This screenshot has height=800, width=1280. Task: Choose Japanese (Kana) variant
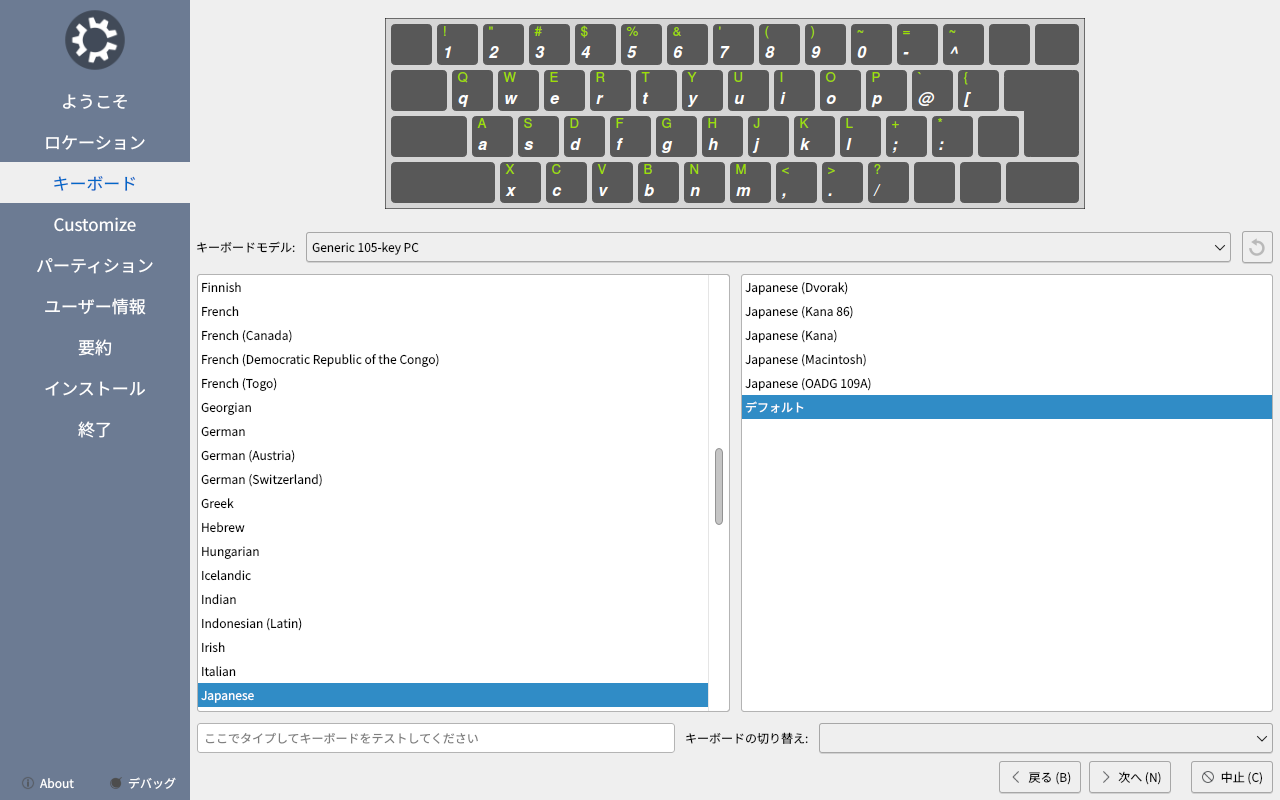pos(1007,335)
